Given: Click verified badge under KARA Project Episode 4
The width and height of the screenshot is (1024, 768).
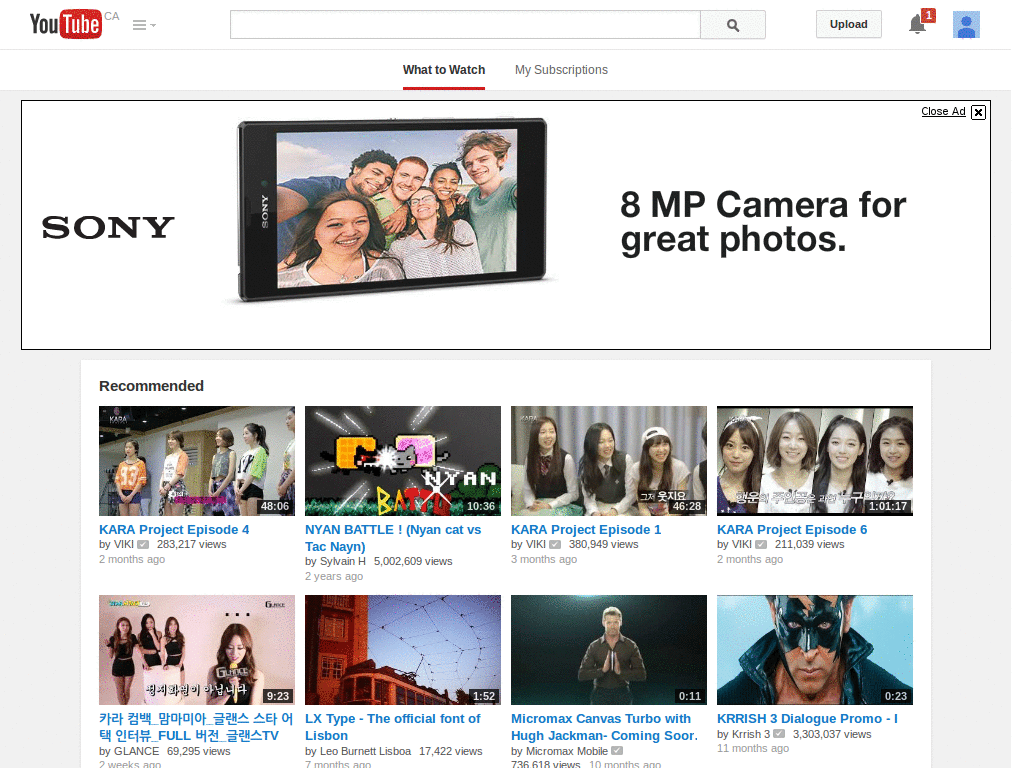Looking at the screenshot, I should pyautogui.click(x=143, y=545).
